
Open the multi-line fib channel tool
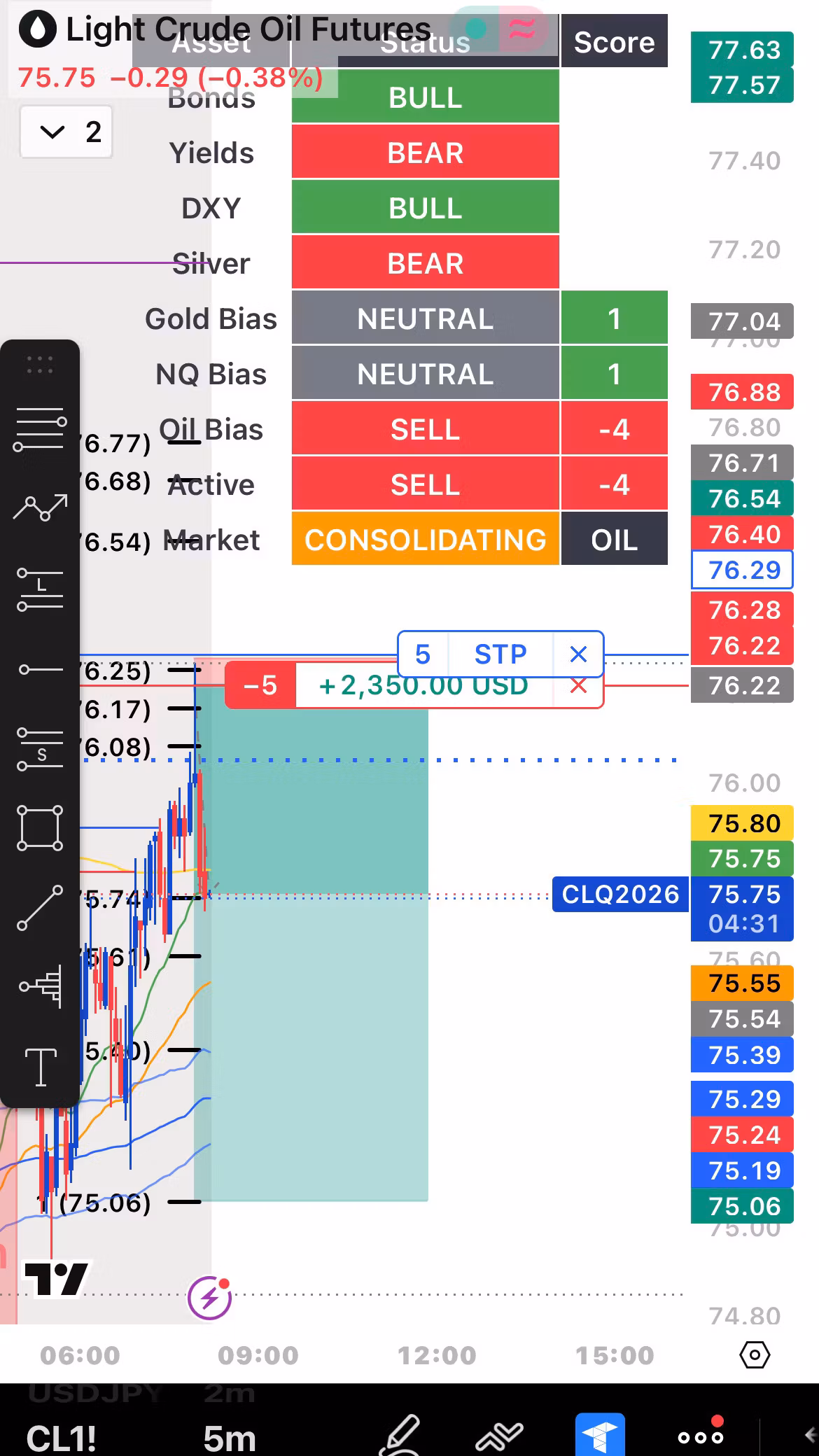tap(40, 428)
